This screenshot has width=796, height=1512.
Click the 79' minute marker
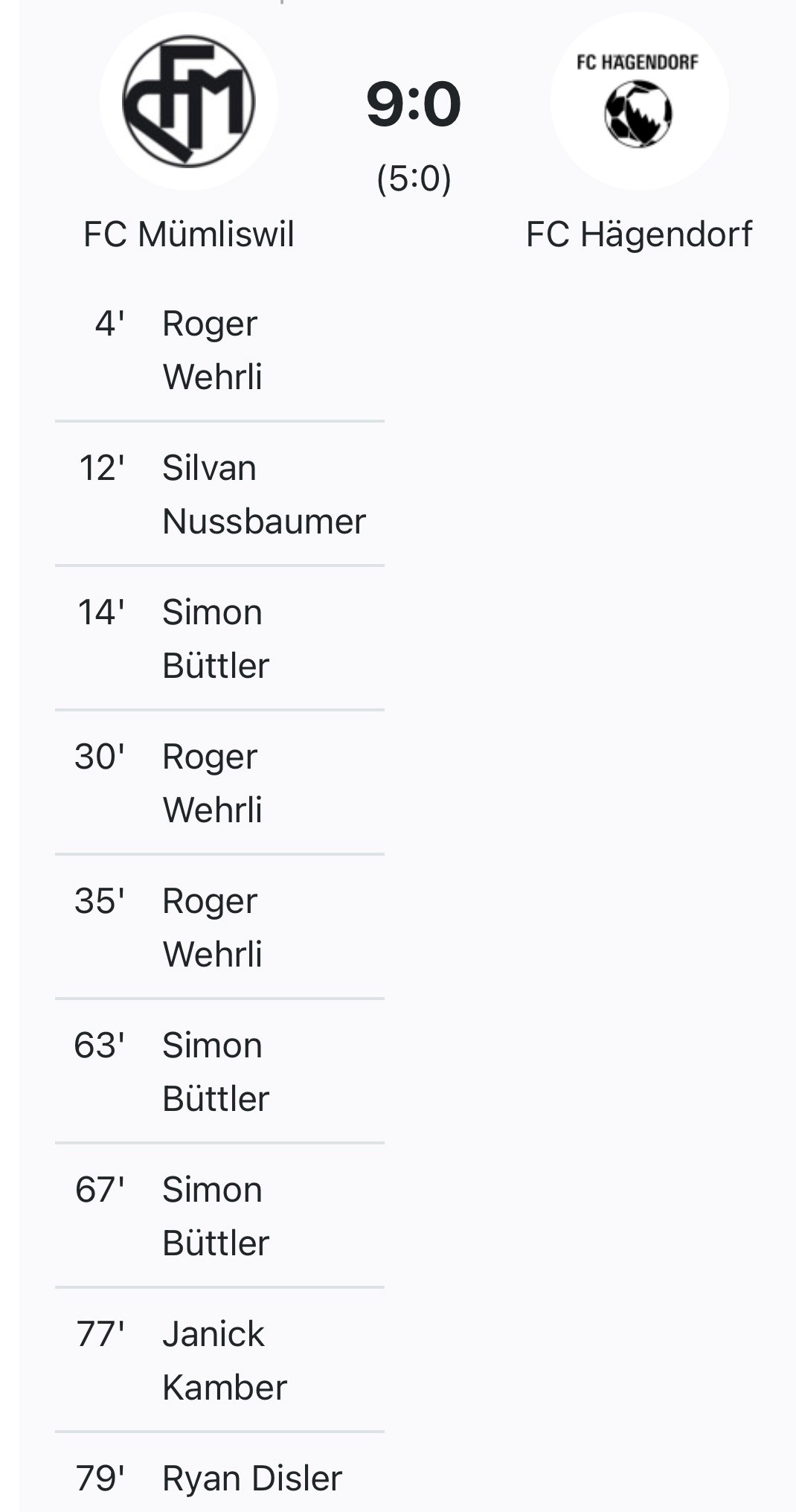coord(100,1479)
